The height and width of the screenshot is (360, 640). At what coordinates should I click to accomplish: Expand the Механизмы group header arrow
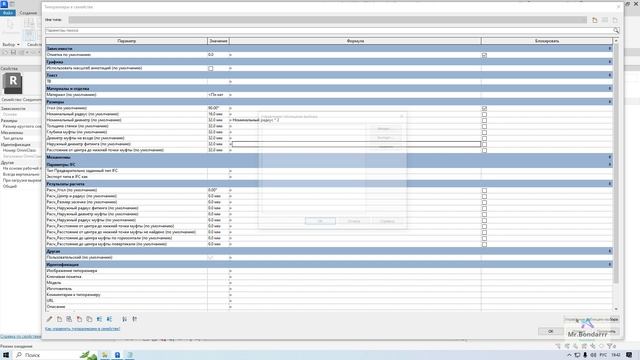pyautogui.click(x=610, y=157)
